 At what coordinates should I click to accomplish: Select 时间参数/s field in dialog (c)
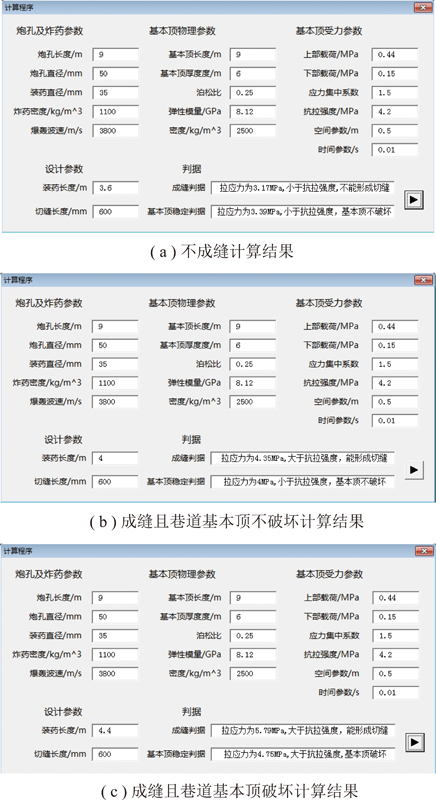coord(396,693)
